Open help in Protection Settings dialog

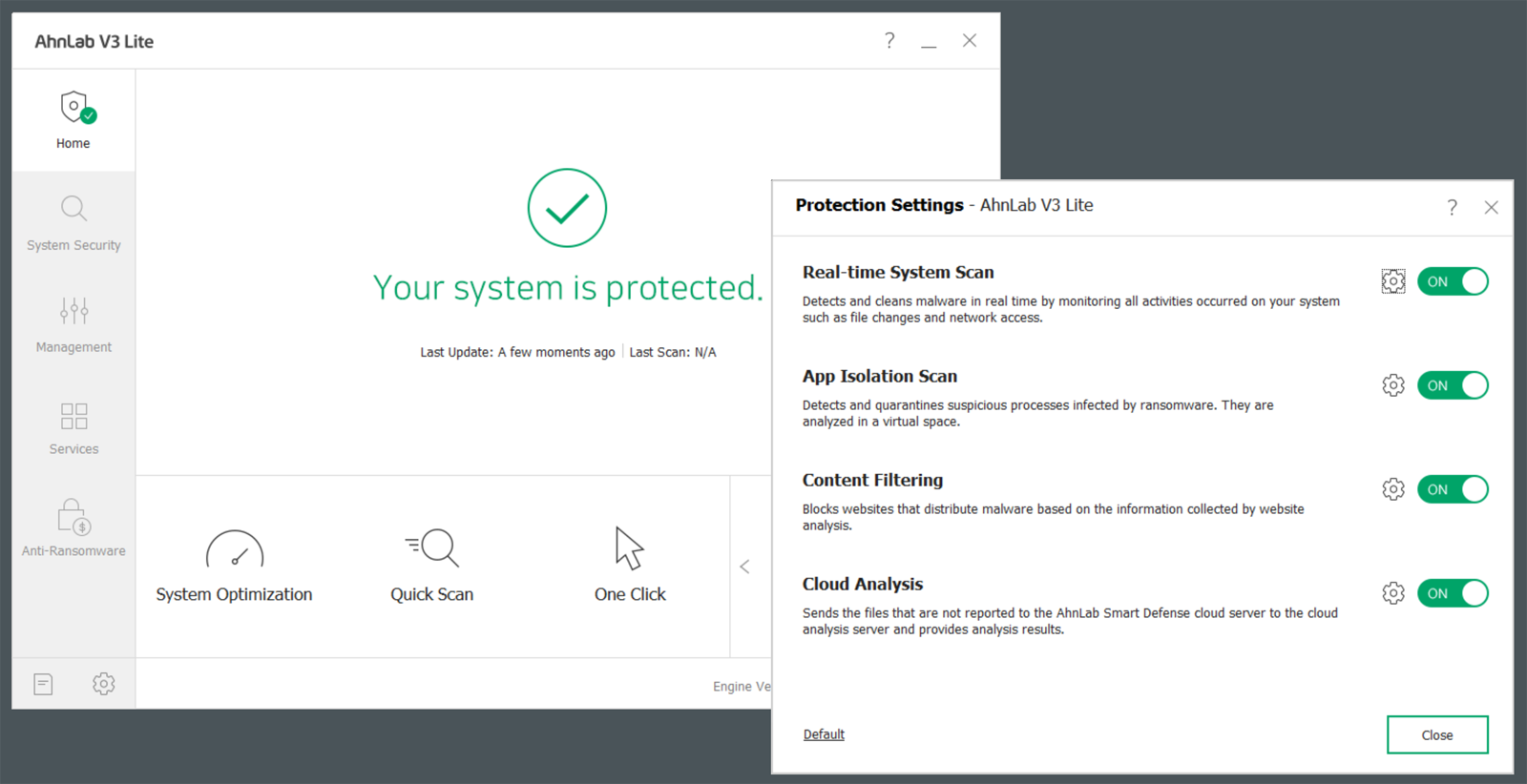click(x=1452, y=207)
